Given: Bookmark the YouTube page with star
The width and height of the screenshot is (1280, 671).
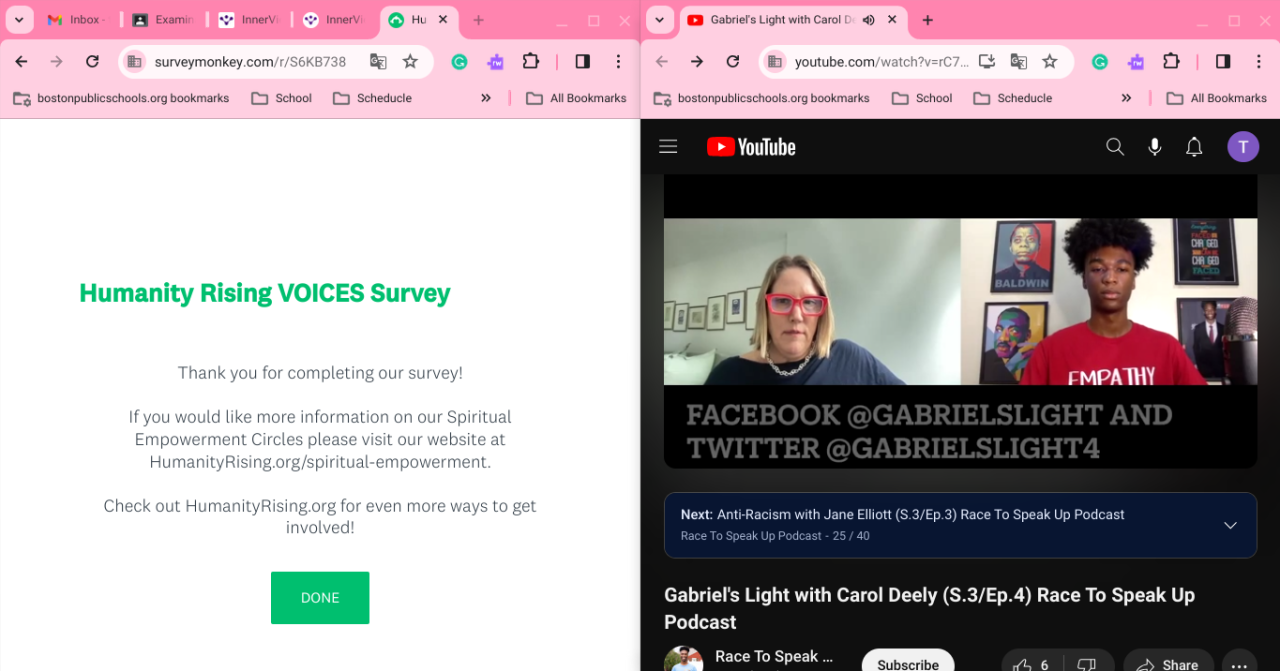Looking at the screenshot, I should click(1050, 62).
